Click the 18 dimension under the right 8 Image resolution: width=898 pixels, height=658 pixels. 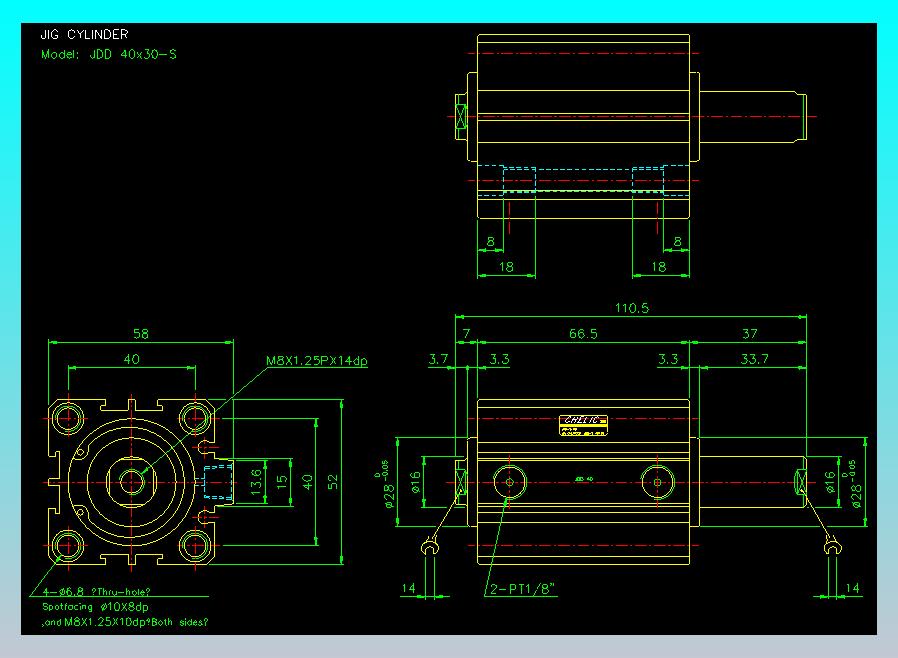(x=659, y=267)
